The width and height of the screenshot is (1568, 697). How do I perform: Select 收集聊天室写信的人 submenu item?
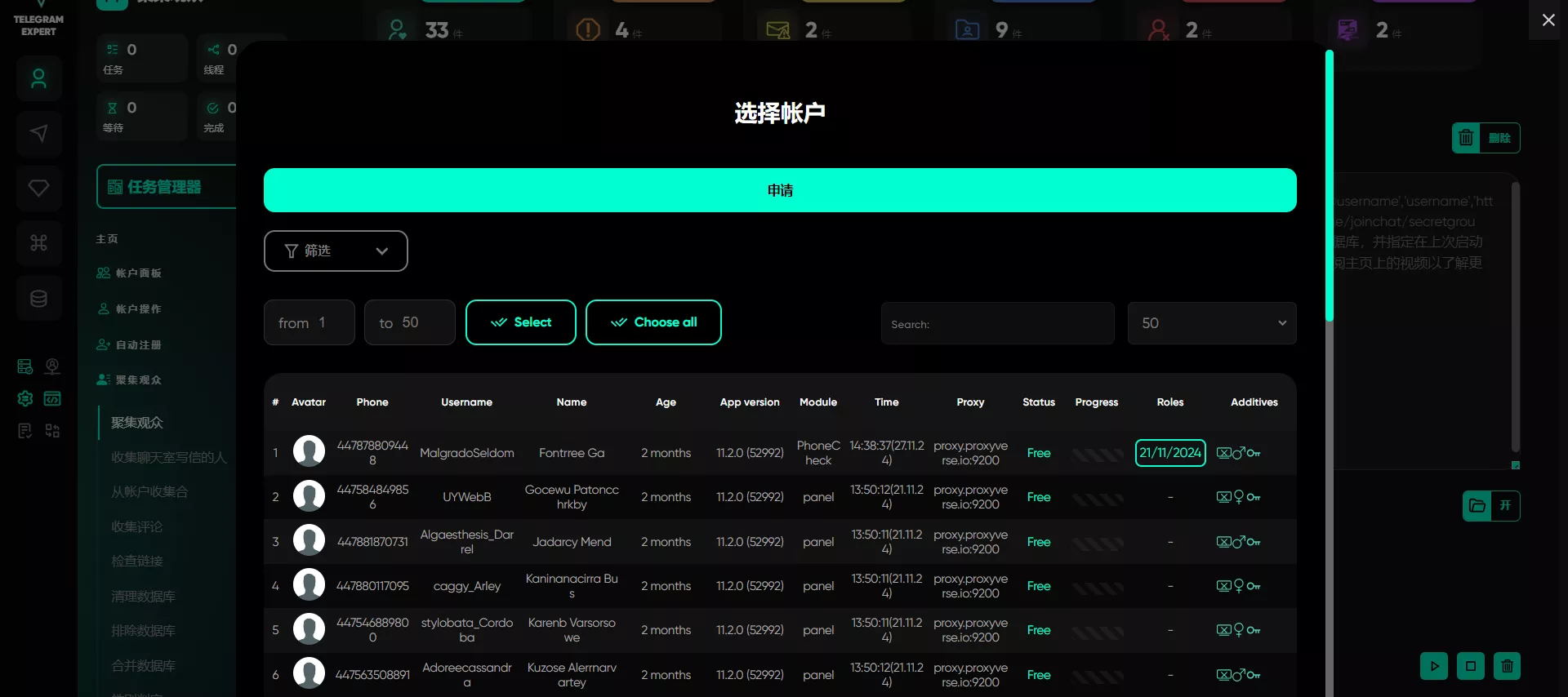click(x=169, y=458)
